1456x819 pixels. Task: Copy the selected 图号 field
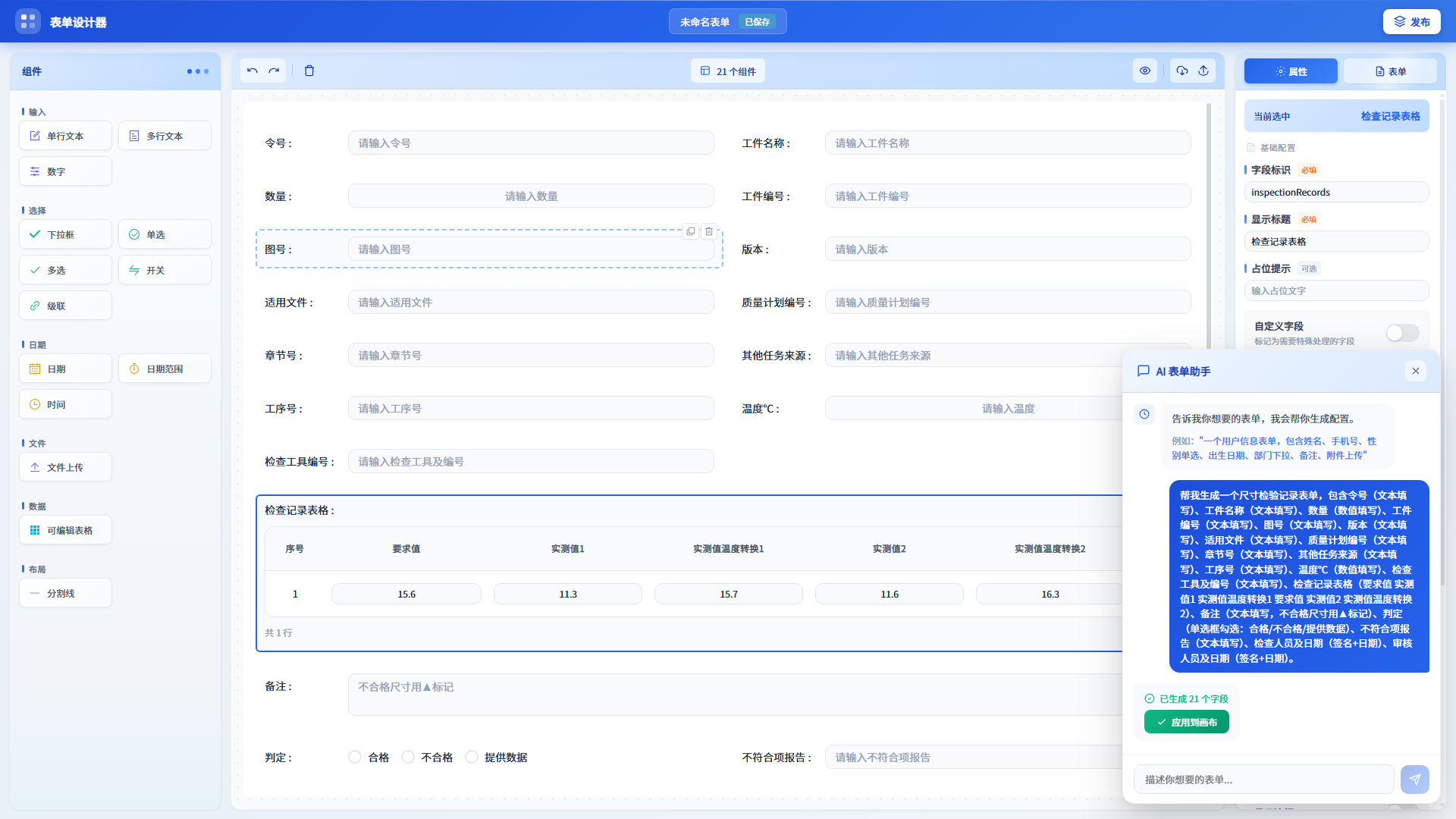click(691, 231)
